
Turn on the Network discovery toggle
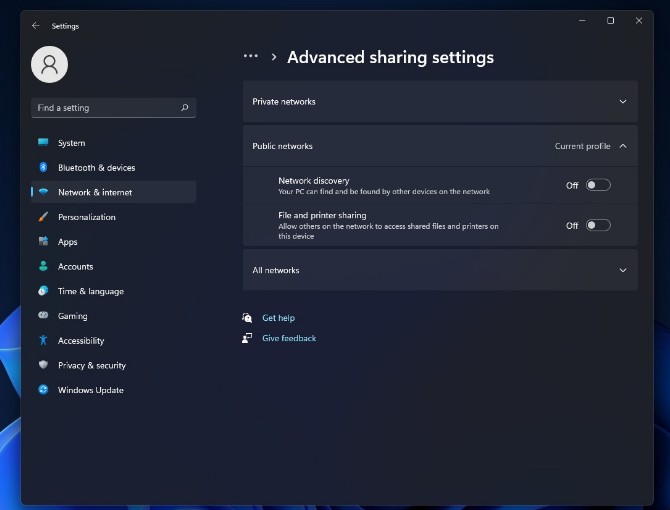click(598, 185)
